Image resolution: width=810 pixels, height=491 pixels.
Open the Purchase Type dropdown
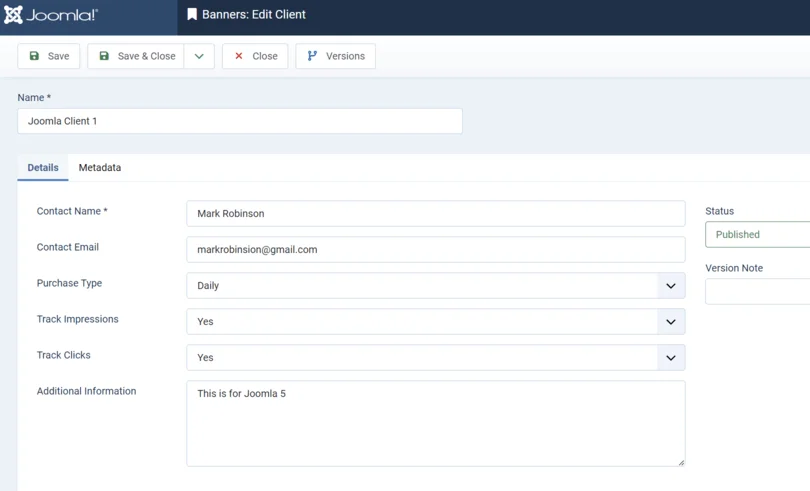[x=436, y=285]
